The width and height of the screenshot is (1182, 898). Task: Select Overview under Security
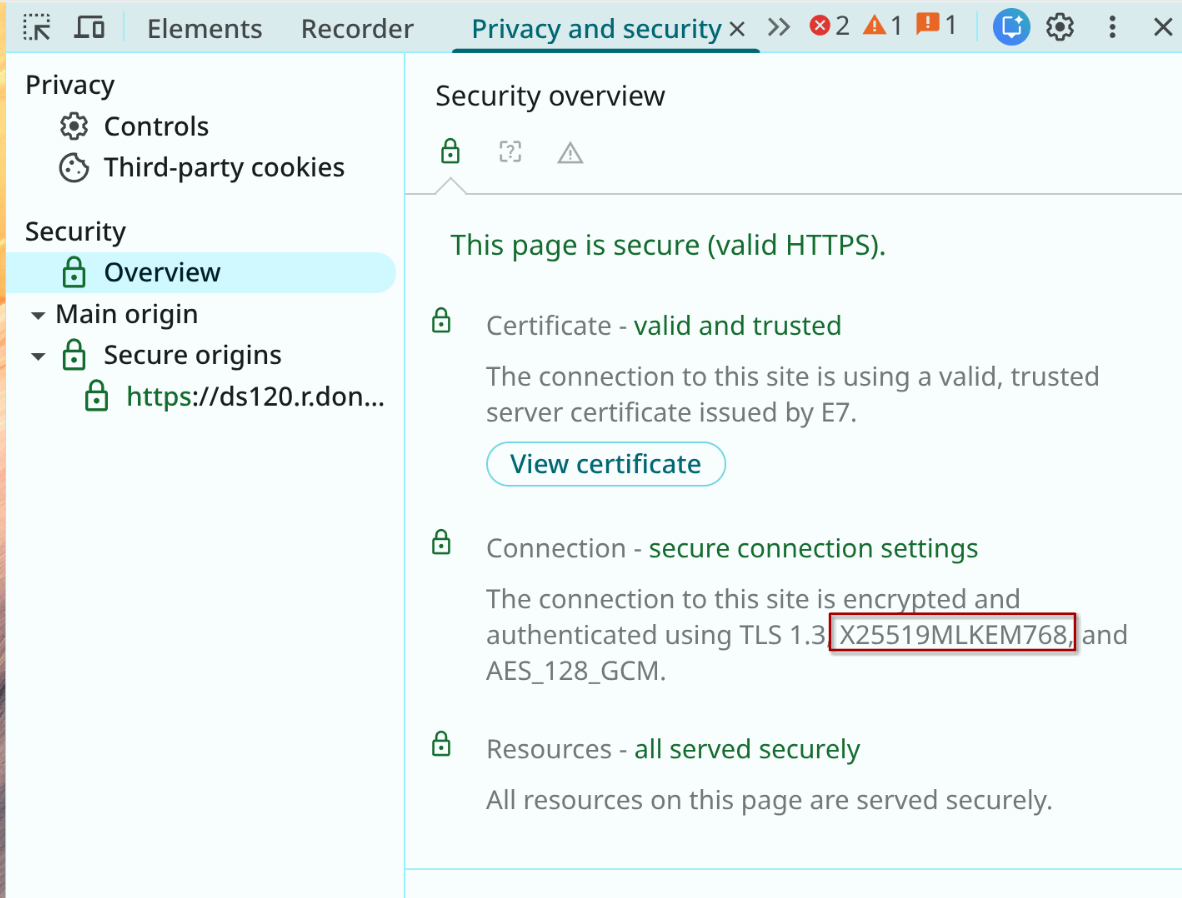pyautogui.click(x=161, y=273)
